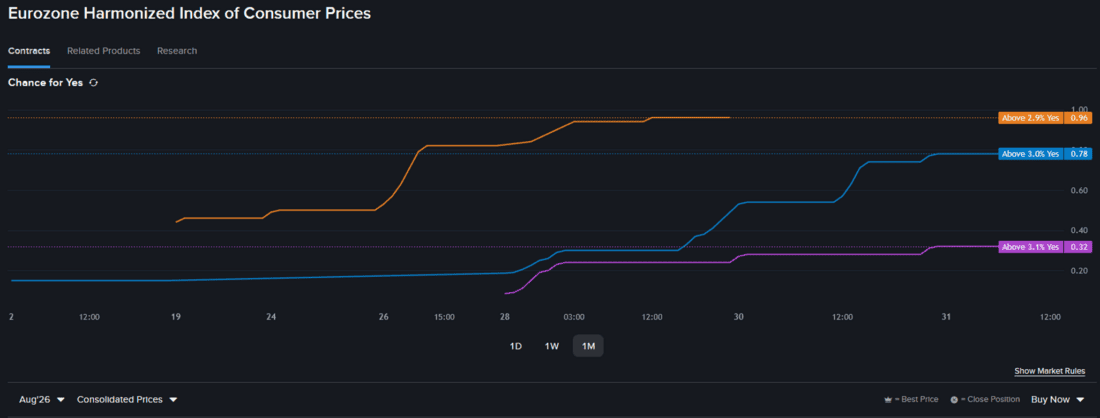The image size is (1100, 418).
Task: Click the Best Price crown icon
Action: coord(887,400)
